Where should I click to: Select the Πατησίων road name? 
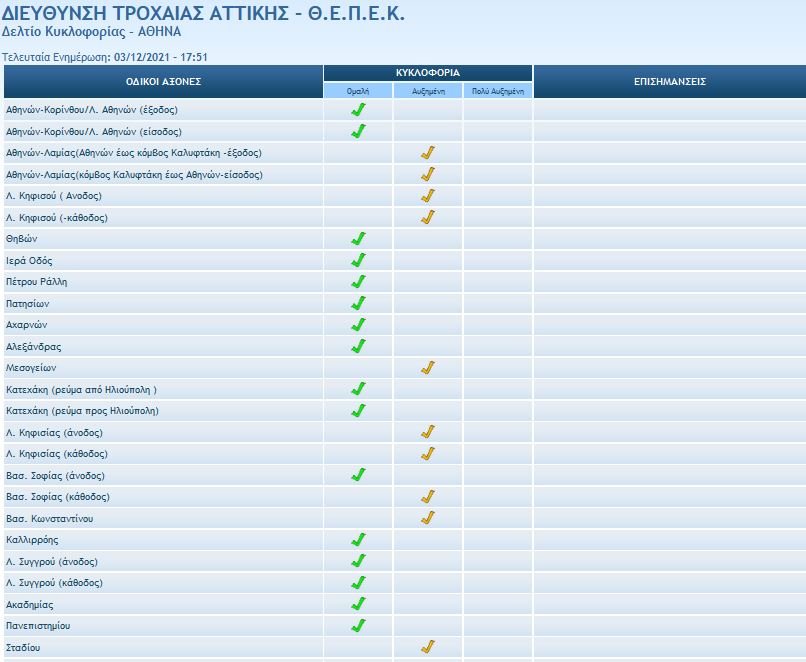point(27,304)
